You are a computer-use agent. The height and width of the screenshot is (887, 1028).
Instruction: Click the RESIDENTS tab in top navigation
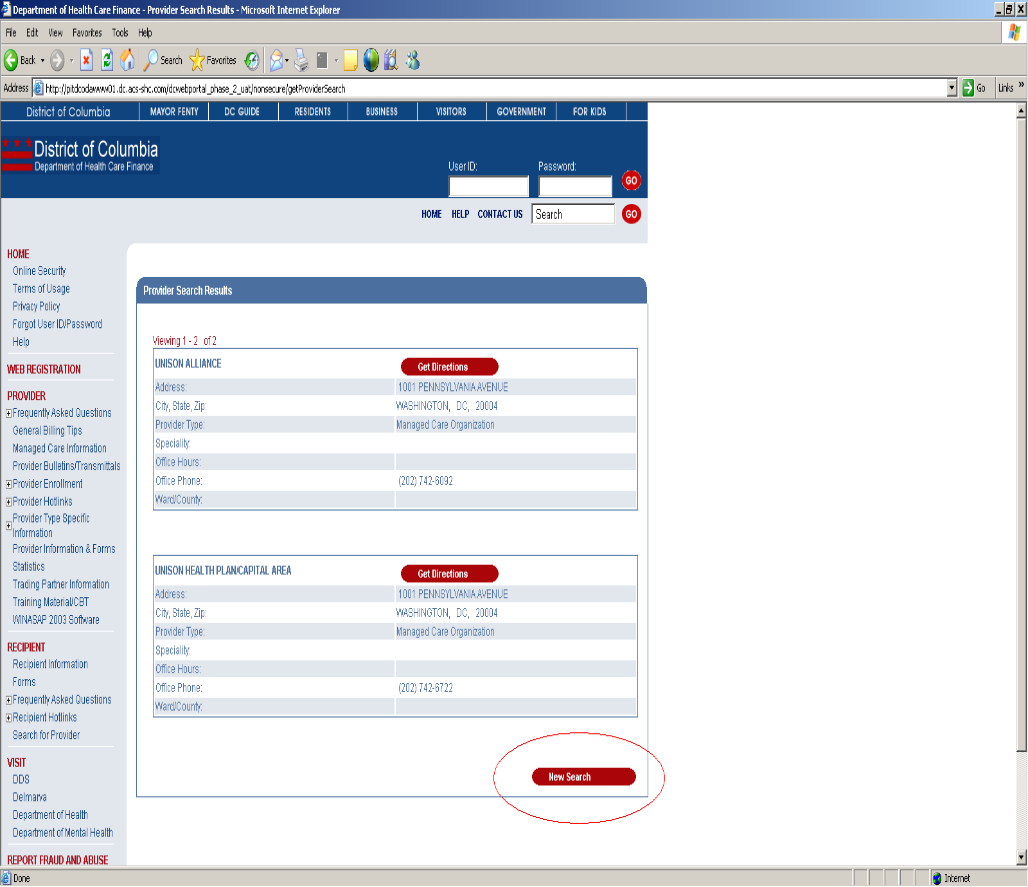pyautogui.click(x=313, y=112)
